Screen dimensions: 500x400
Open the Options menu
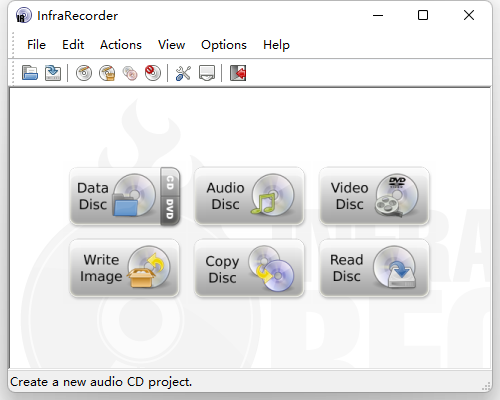point(224,45)
